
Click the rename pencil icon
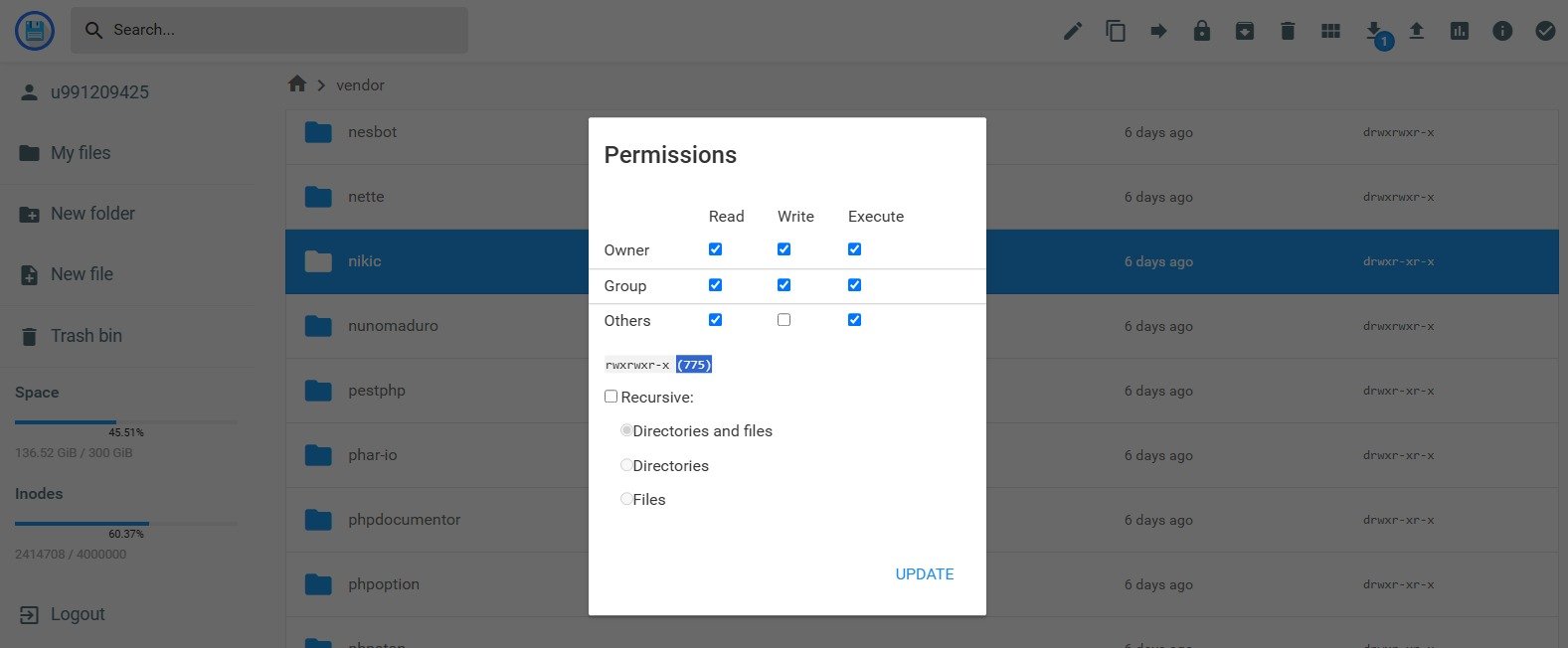(1073, 31)
